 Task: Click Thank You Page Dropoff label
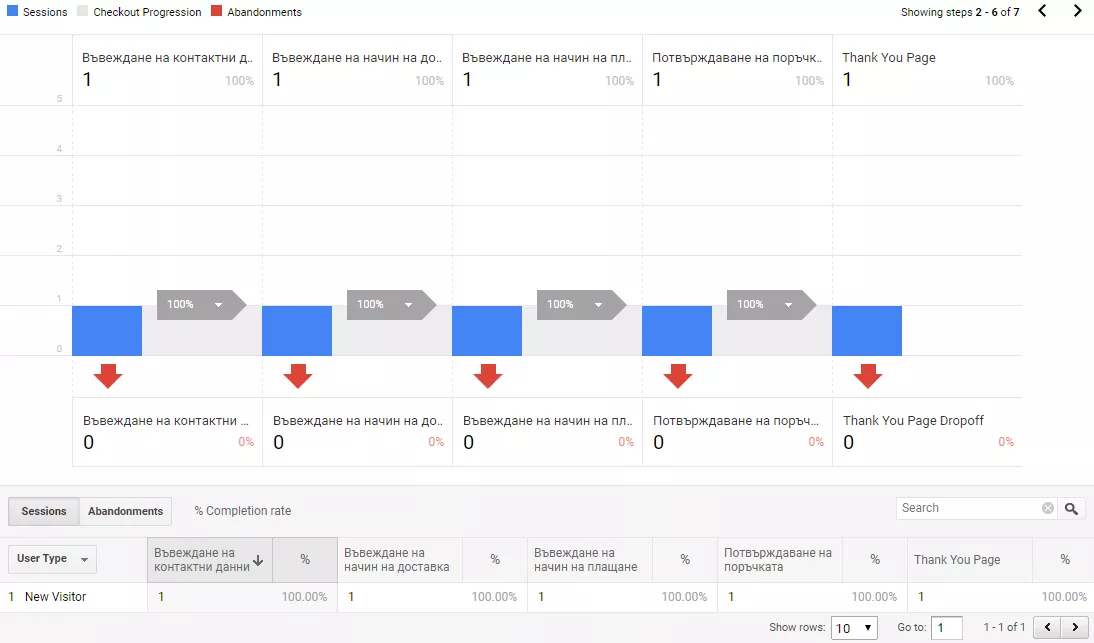tap(913, 421)
